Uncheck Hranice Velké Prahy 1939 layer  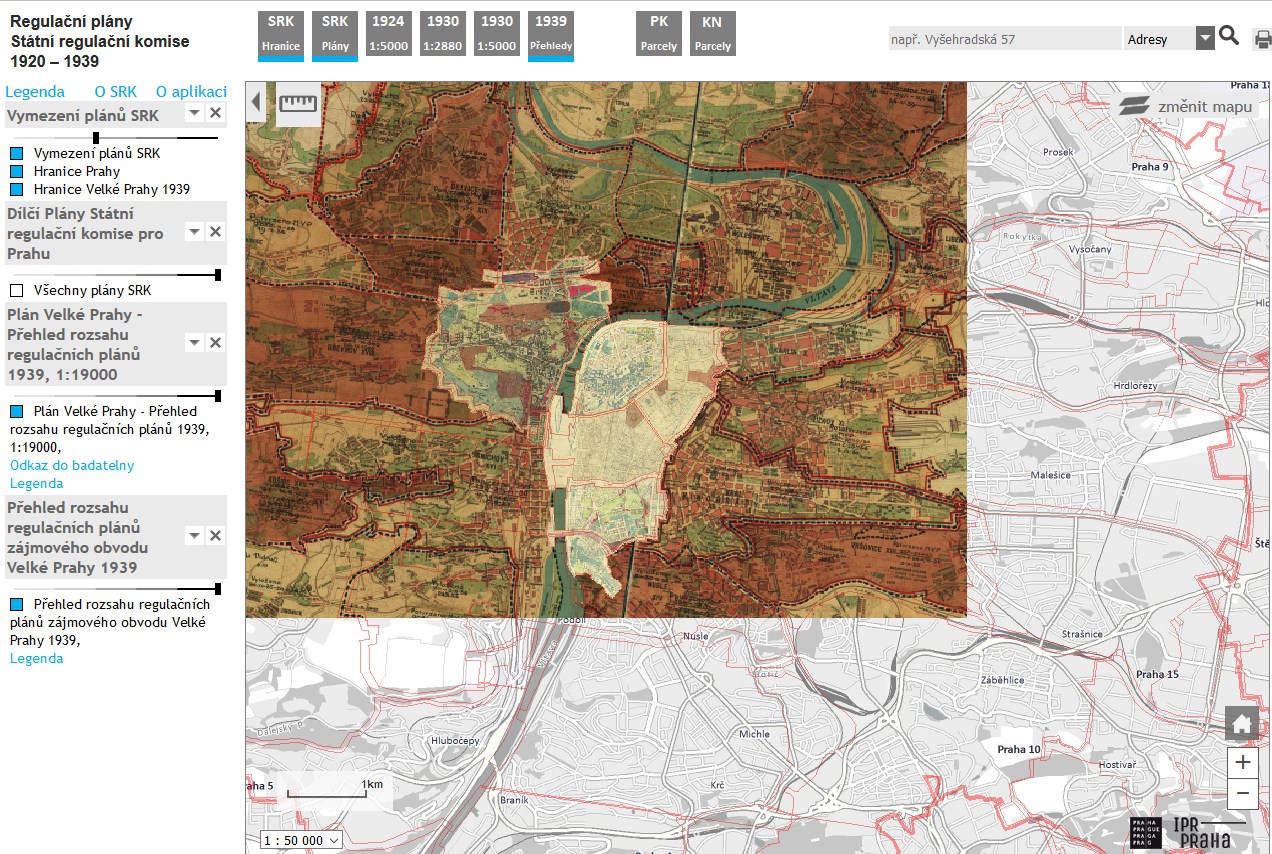17,190
